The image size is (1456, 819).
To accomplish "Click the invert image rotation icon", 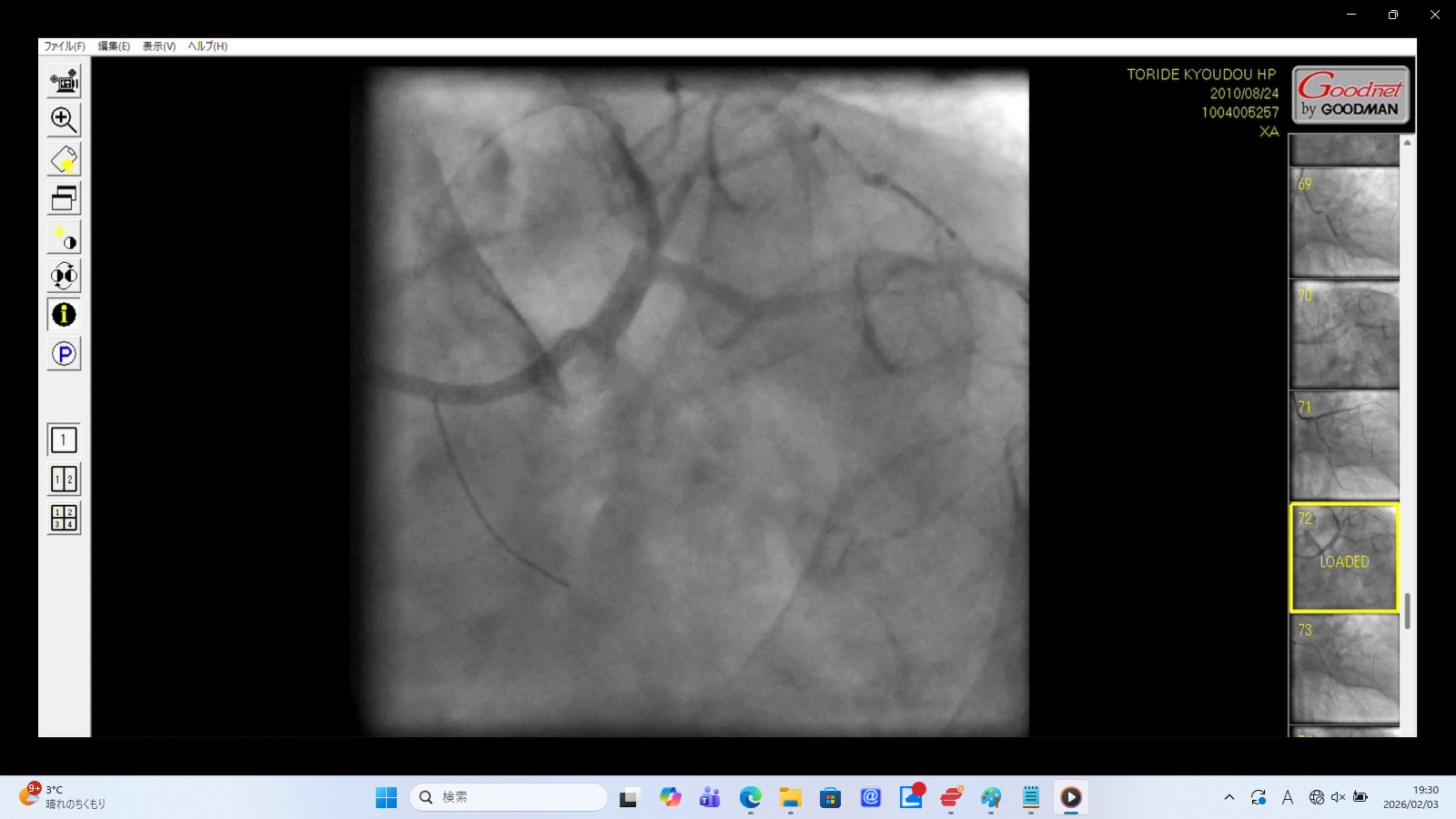I will 64,276.
